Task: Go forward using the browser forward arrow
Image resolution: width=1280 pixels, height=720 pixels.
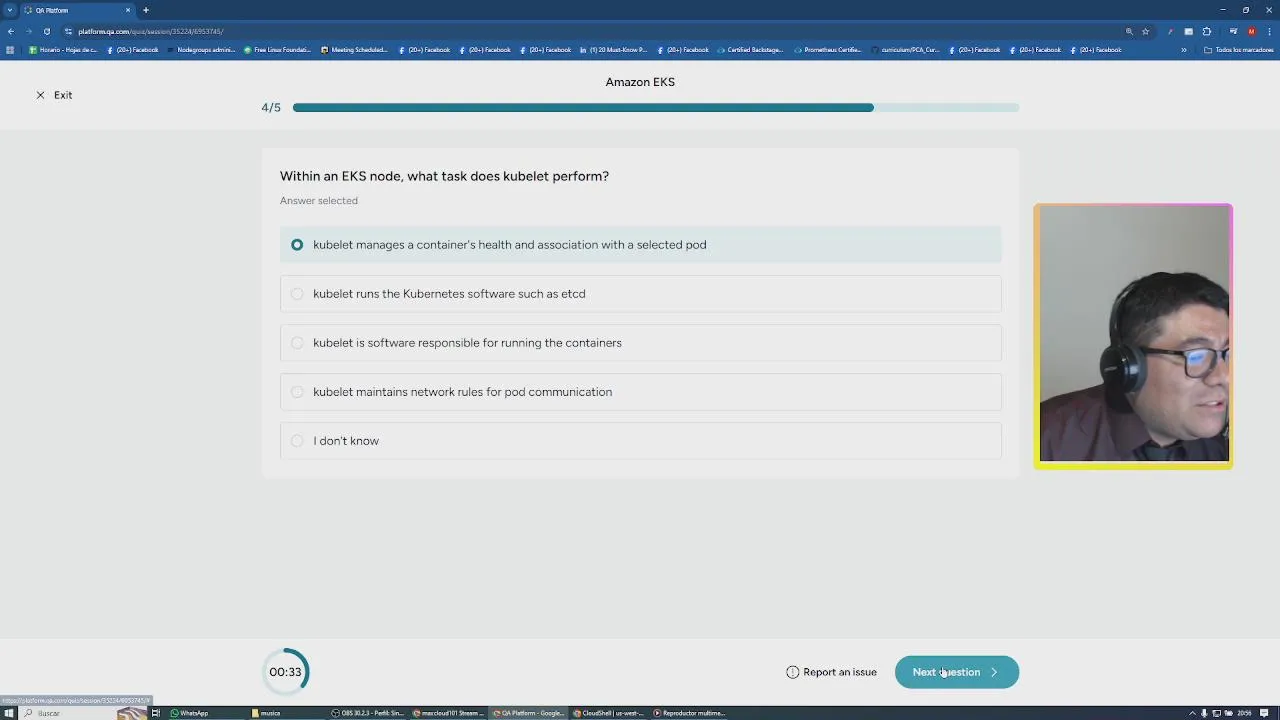Action: click(28, 31)
